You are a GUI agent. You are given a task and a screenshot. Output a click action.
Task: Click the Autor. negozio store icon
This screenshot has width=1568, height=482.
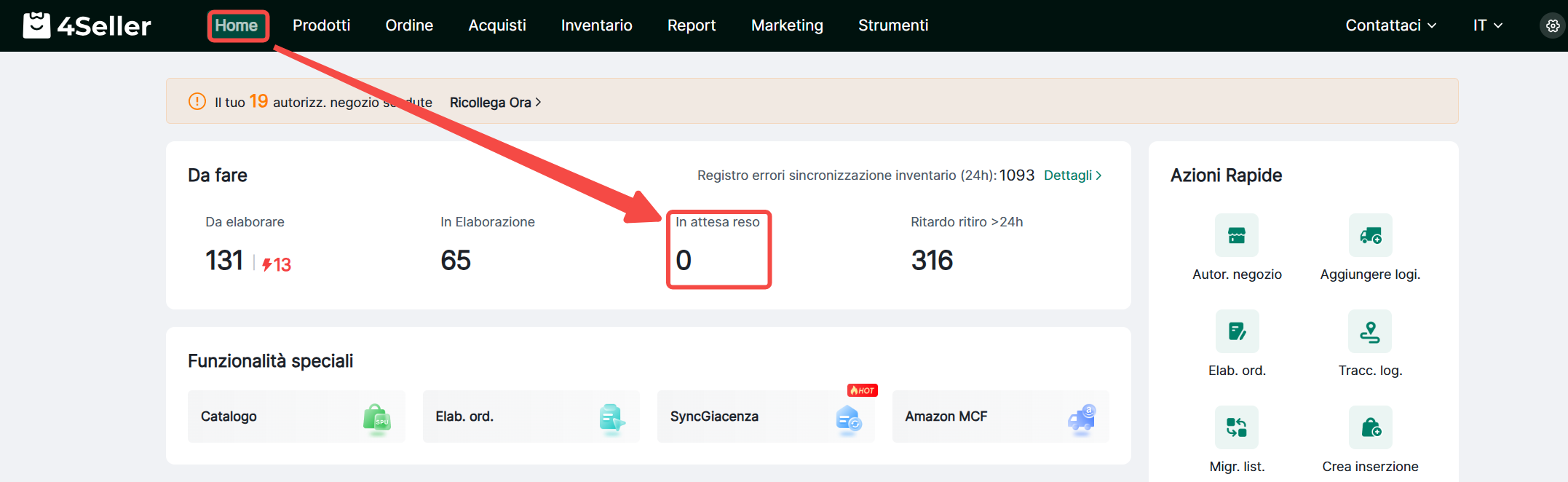(1236, 235)
